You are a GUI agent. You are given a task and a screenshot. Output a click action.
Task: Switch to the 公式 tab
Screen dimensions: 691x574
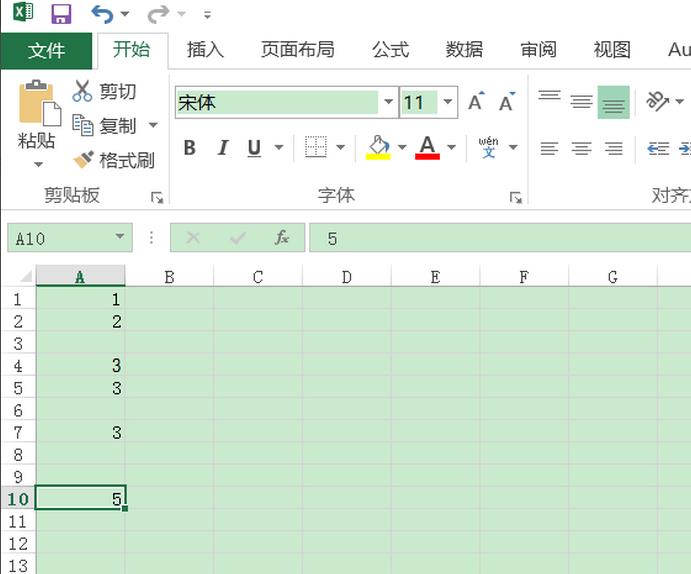[391, 50]
